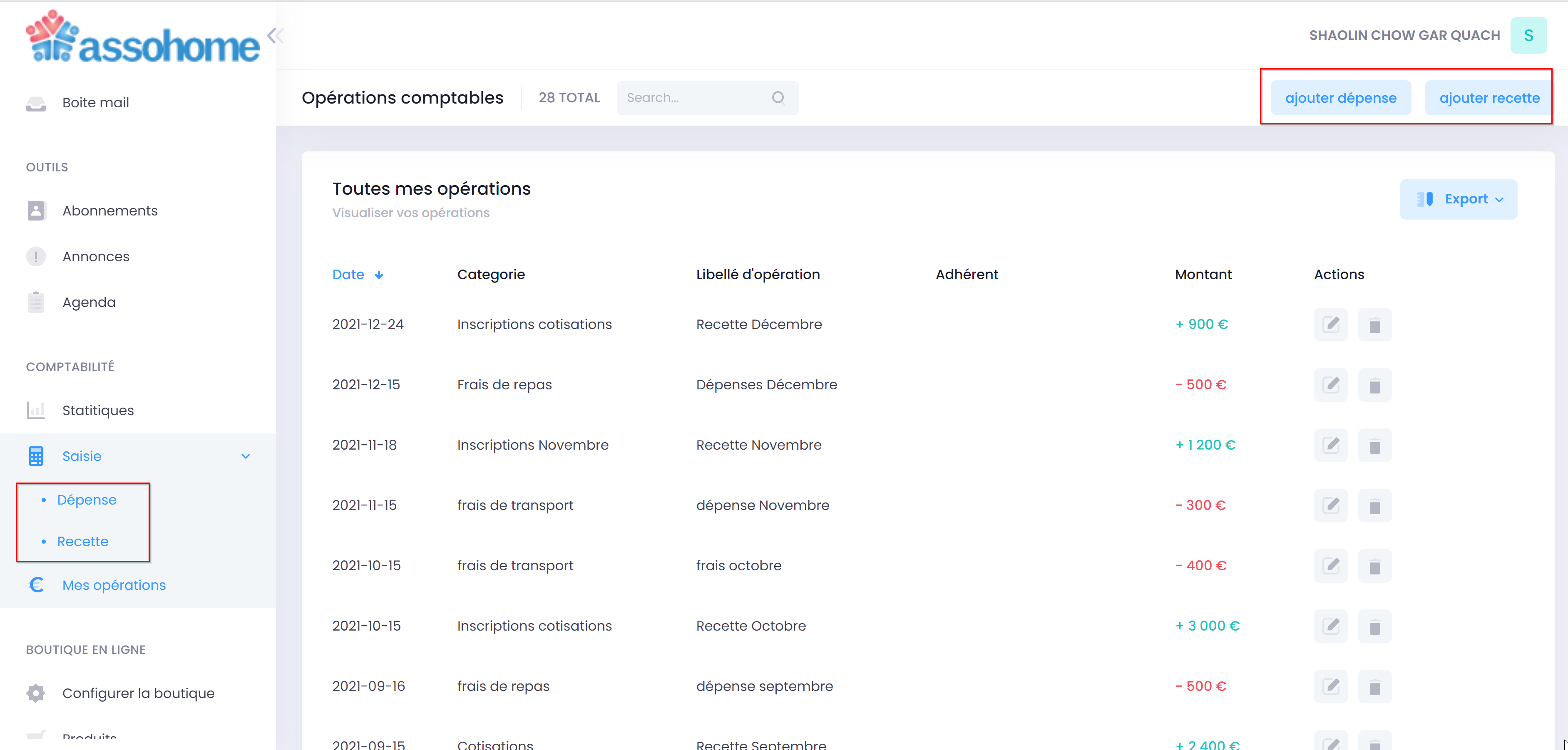Open the Recette submenu entry
The width and height of the screenshot is (1568, 750).
[83, 541]
